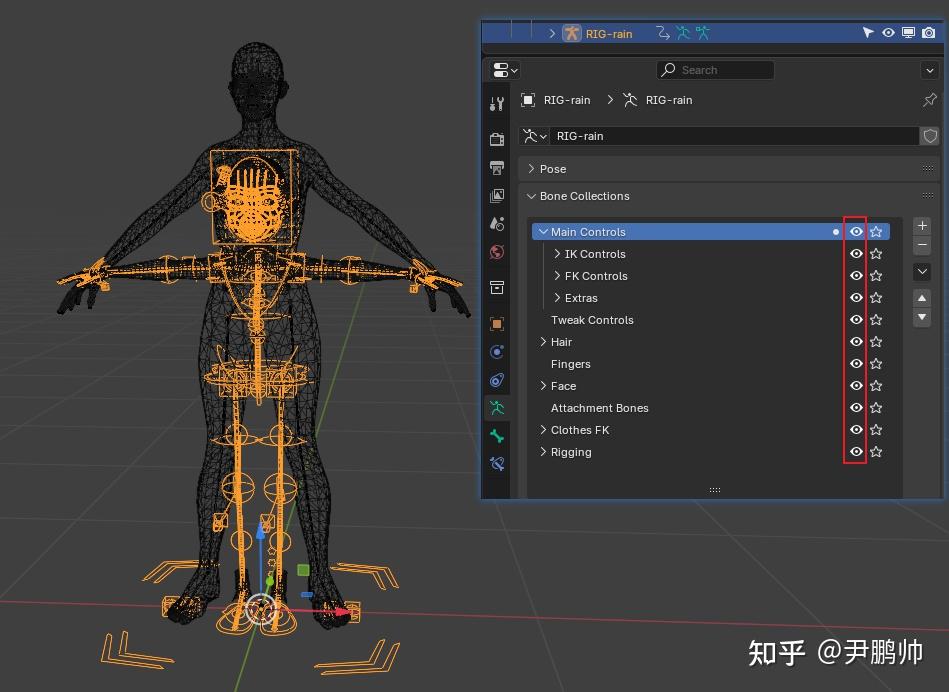Collapse the Bone Collections panel
The height and width of the screenshot is (692, 949).
point(533,196)
